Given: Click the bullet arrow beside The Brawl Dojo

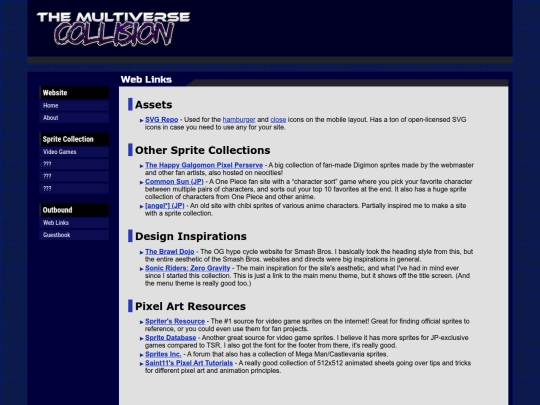Looking at the screenshot, I should [x=142, y=252].
